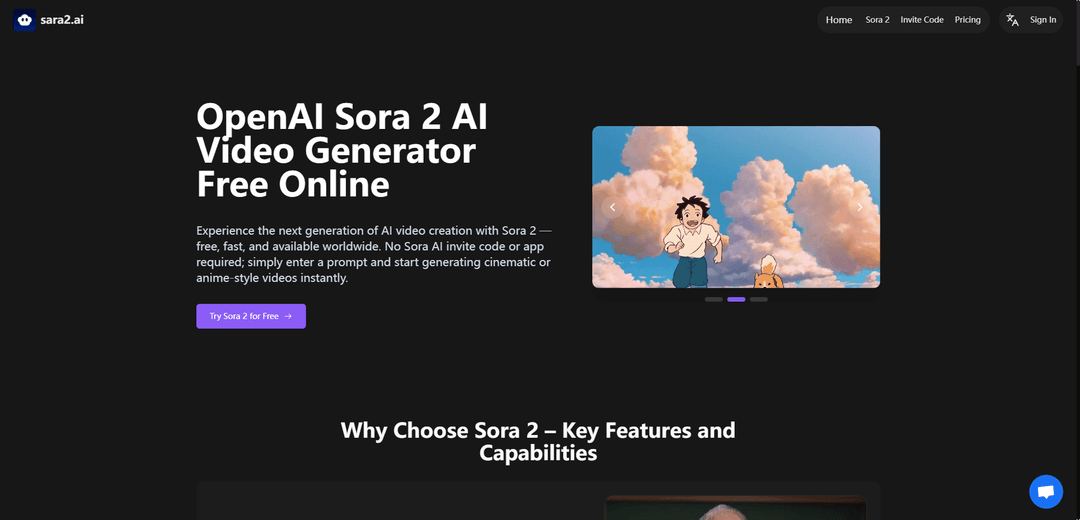Select the third carousel indicator dot
This screenshot has width=1080, height=520.
point(758,300)
